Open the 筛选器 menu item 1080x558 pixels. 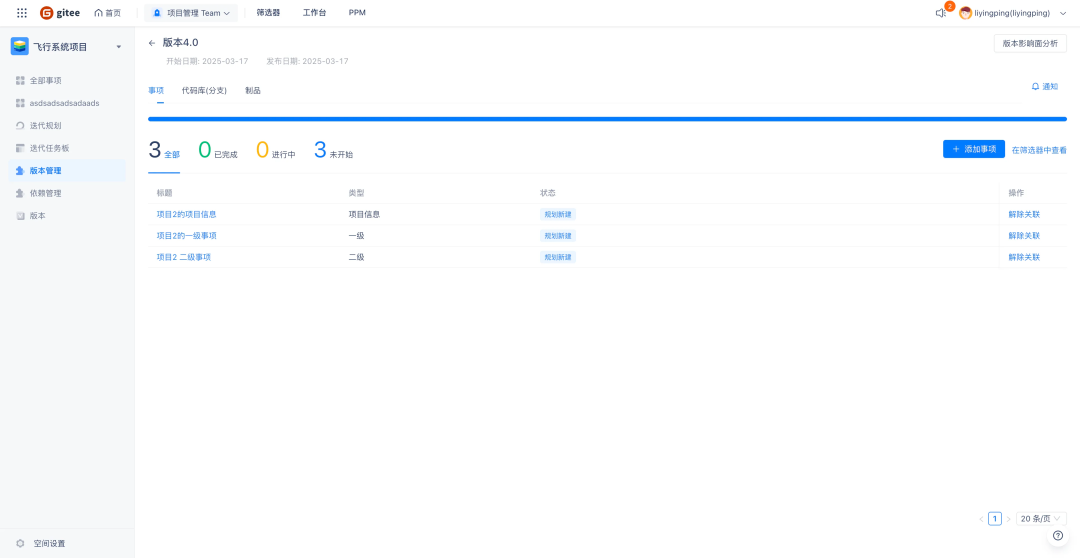[268, 13]
